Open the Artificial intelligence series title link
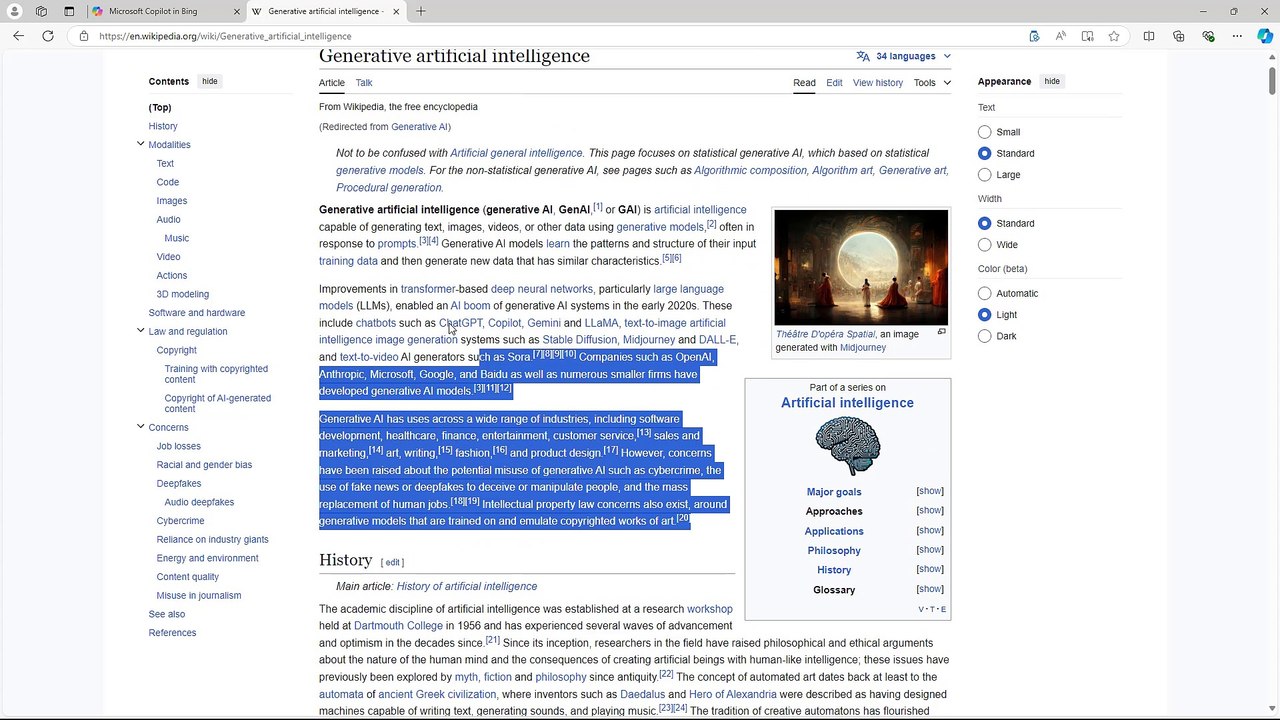Screen dimensions: 1280x720 point(847,403)
